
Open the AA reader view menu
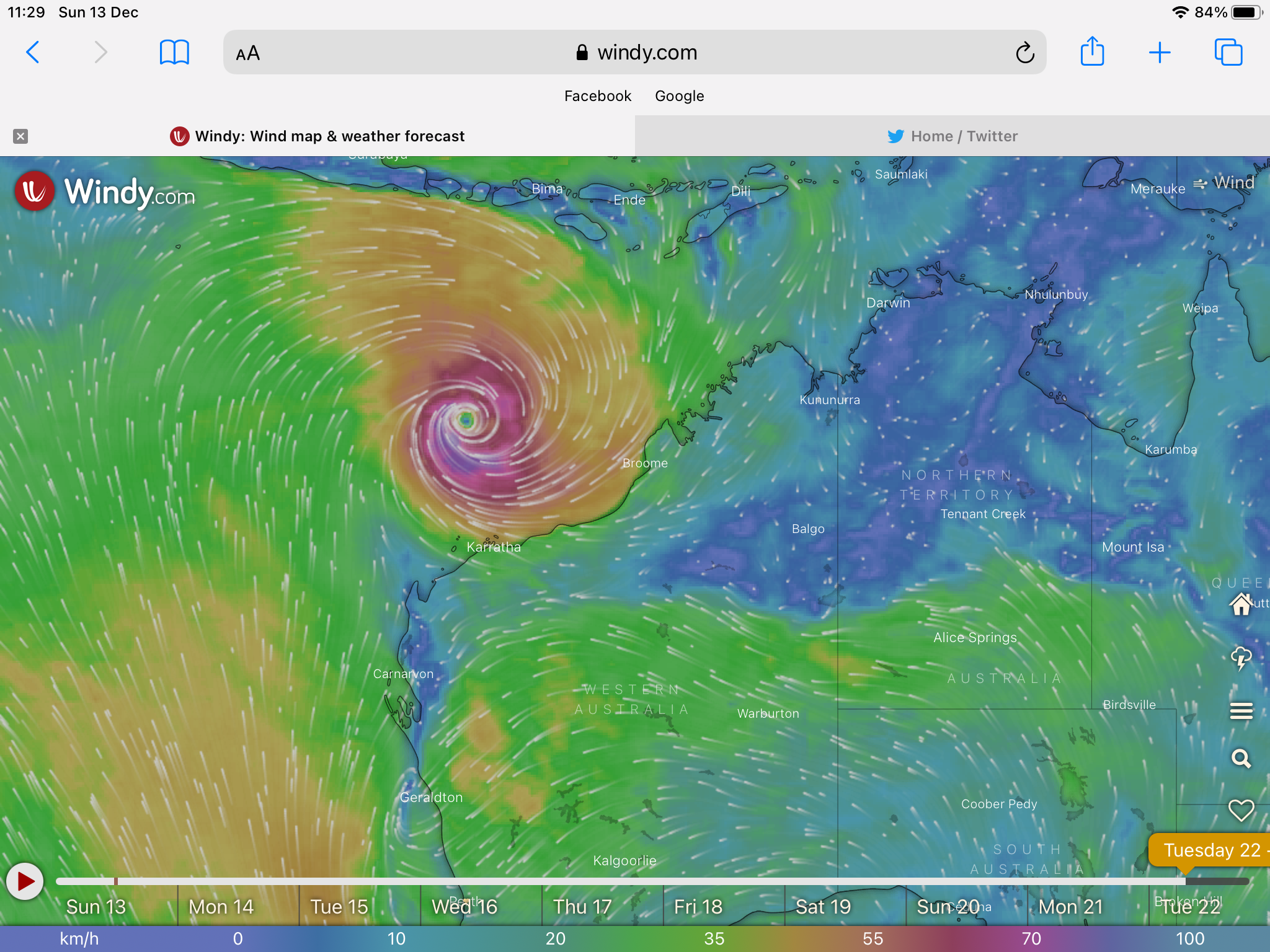pyautogui.click(x=248, y=53)
